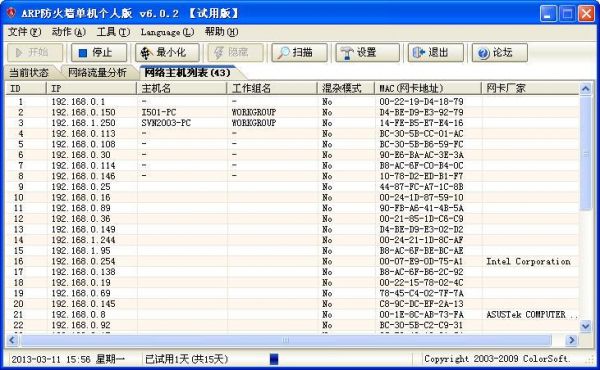Select row with IP 192.168.0.30
Screen dimensions: 600x370
[x=292, y=155]
